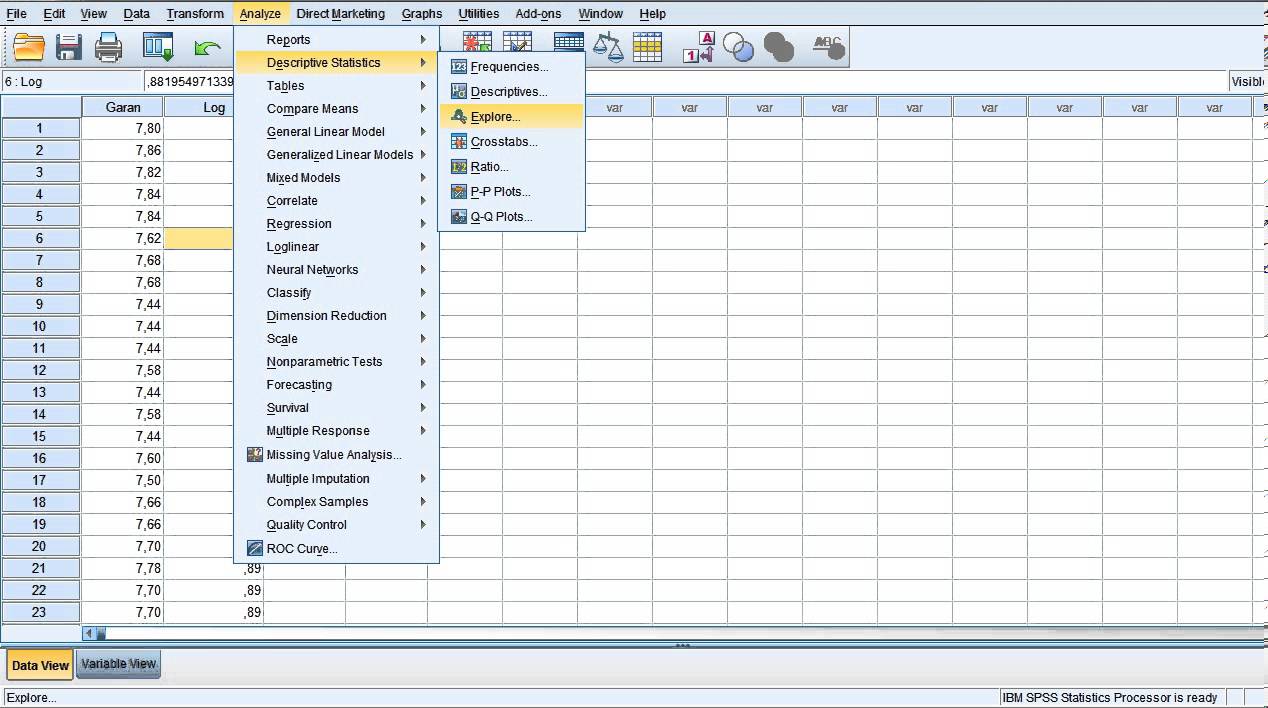Click the cell reference box showing 6 : Log
Screen dimensions: 1268x708
[73, 82]
